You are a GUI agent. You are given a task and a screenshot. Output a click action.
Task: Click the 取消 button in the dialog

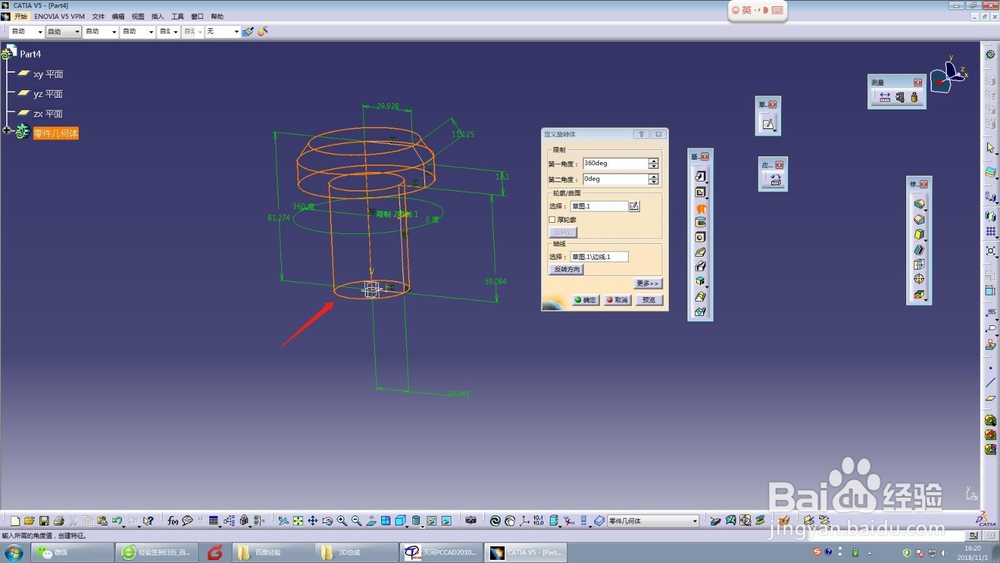pos(617,300)
